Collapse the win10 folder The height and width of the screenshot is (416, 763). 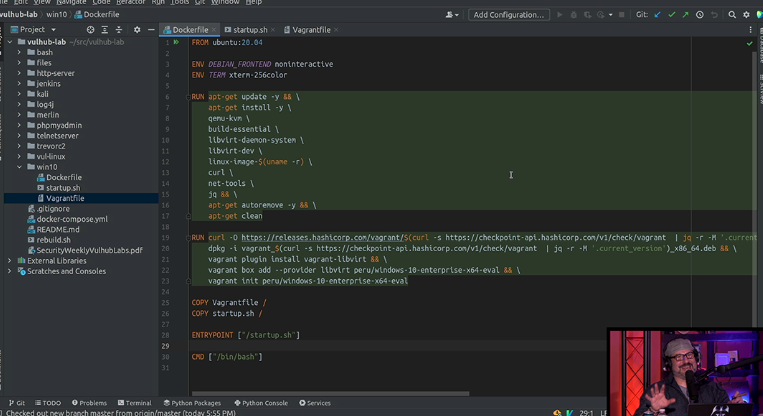point(19,167)
